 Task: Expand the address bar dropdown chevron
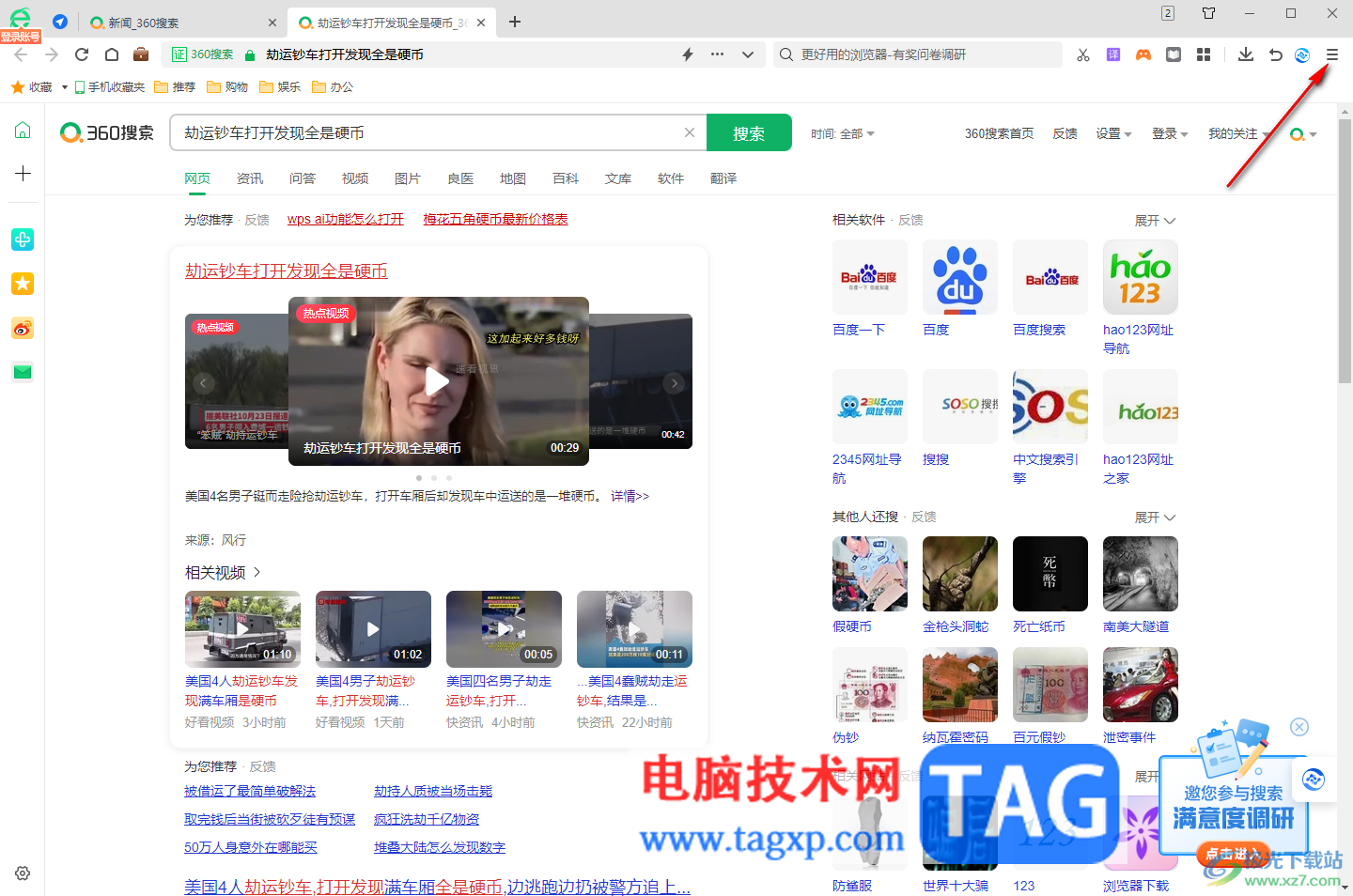click(748, 54)
